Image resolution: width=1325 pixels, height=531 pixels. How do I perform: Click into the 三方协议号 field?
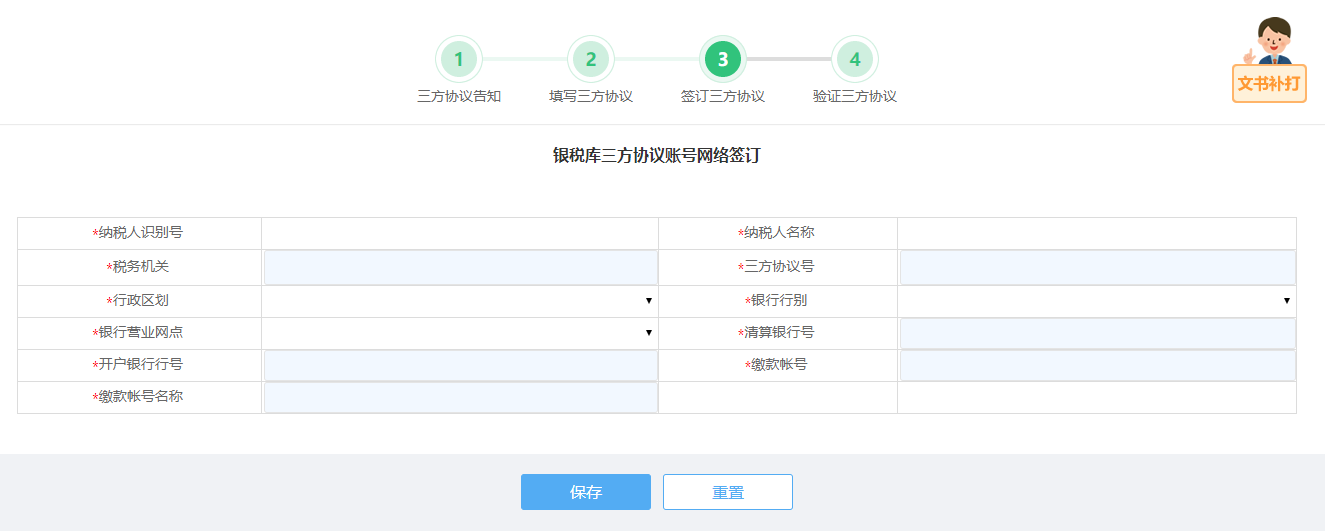[1097, 267]
